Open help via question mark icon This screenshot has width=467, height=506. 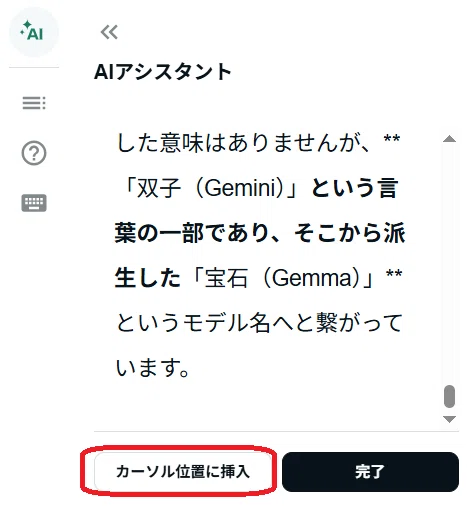click(x=34, y=153)
